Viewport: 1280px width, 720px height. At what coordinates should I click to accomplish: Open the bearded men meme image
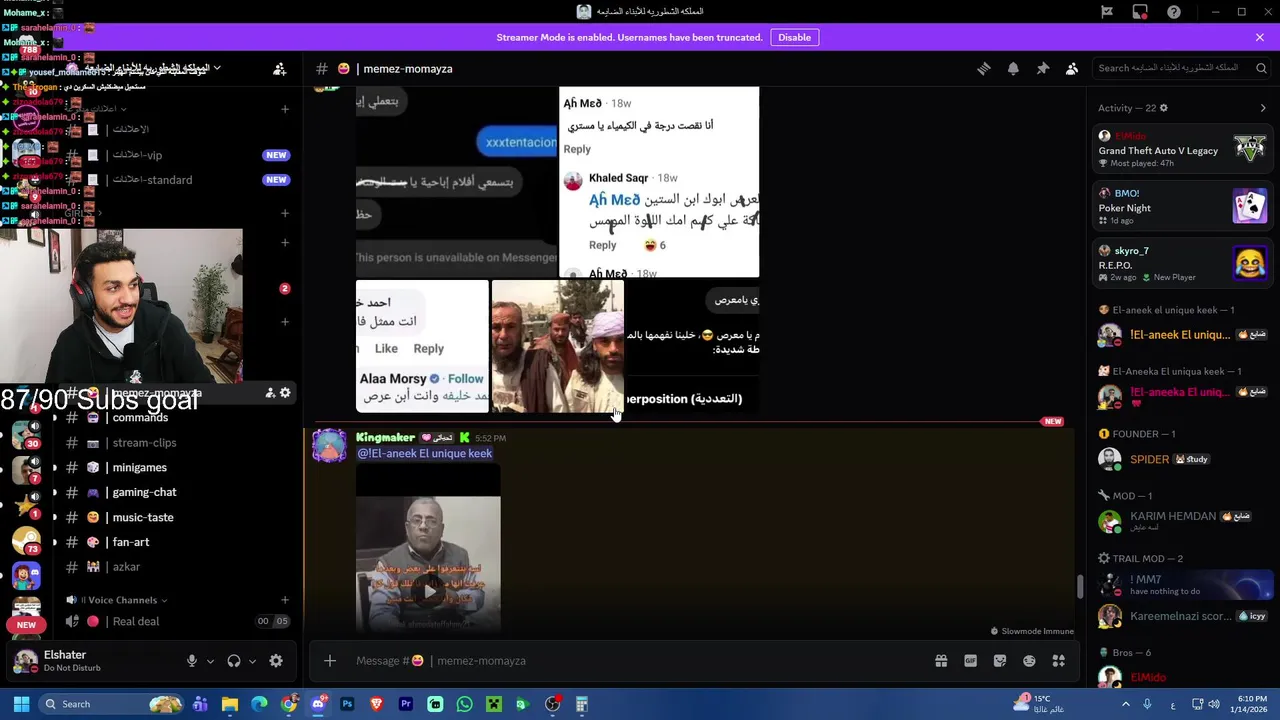click(x=558, y=346)
